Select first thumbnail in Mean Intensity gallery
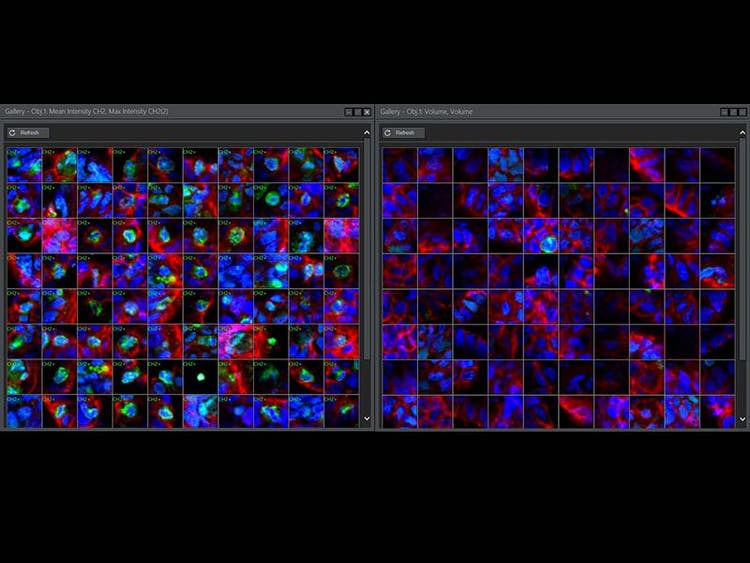 [x=22, y=165]
